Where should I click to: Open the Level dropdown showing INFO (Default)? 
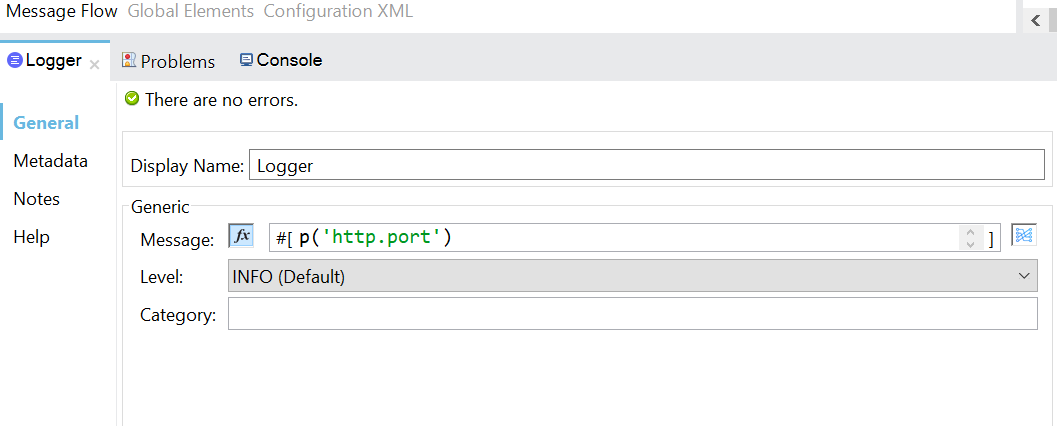coord(632,277)
